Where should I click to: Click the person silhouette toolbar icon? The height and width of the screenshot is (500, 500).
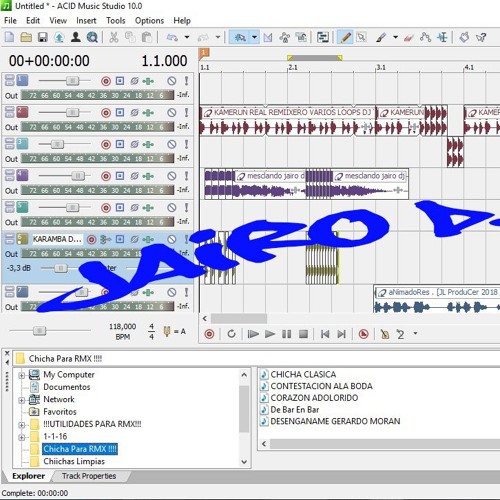tap(76, 37)
